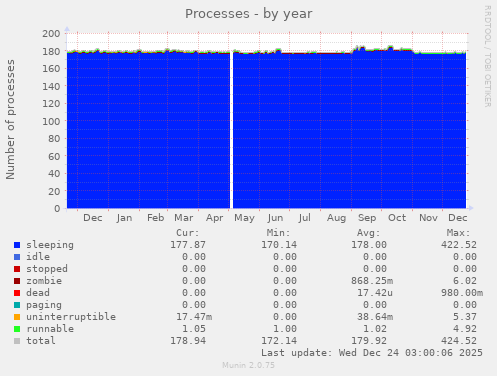Click uninterruptible maximum value 5.37

click(465, 317)
